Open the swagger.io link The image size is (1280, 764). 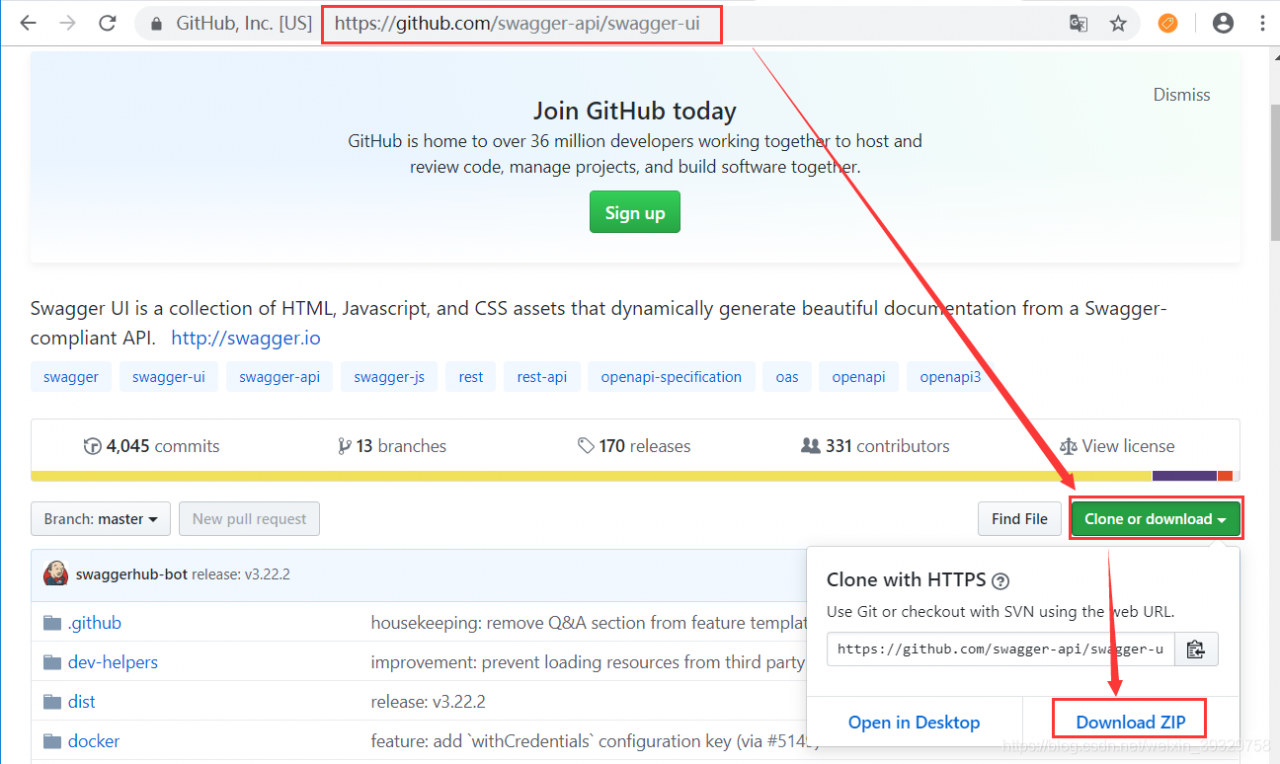(x=246, y=338)
